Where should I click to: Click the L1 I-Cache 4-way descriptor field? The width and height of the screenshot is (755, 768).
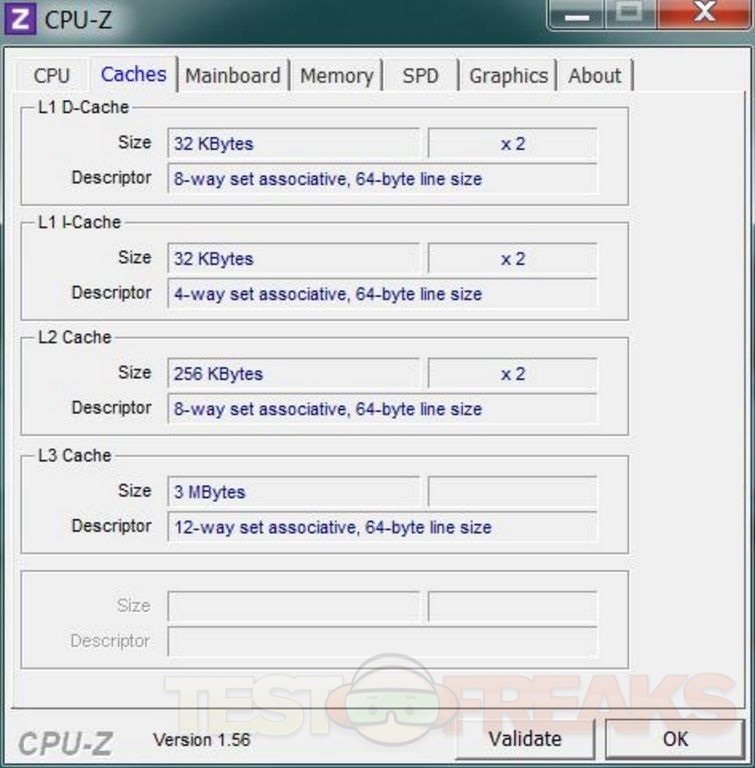coord(382,294)
